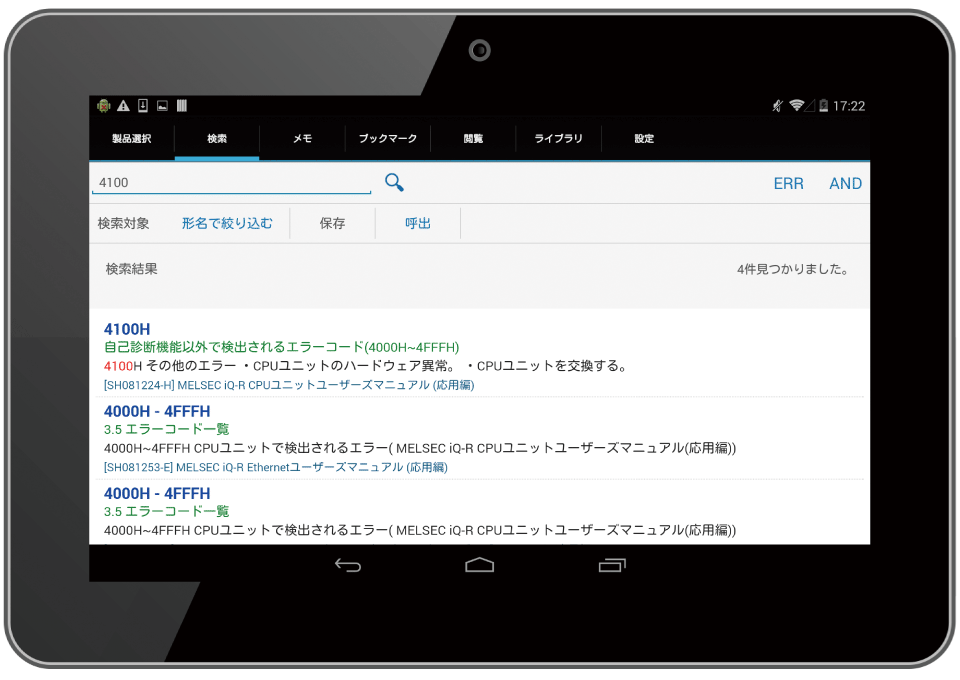This screenshot has width=960, height=680.
Task: Open the 形名で絞り込む filter selector
Action: coord(227,223)
